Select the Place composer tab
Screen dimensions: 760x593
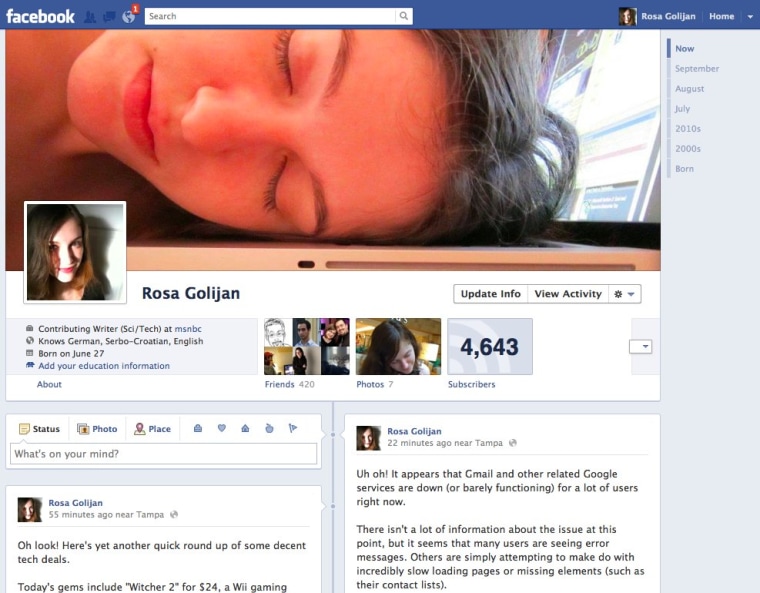pyautogui.click(x=153, y=429)
